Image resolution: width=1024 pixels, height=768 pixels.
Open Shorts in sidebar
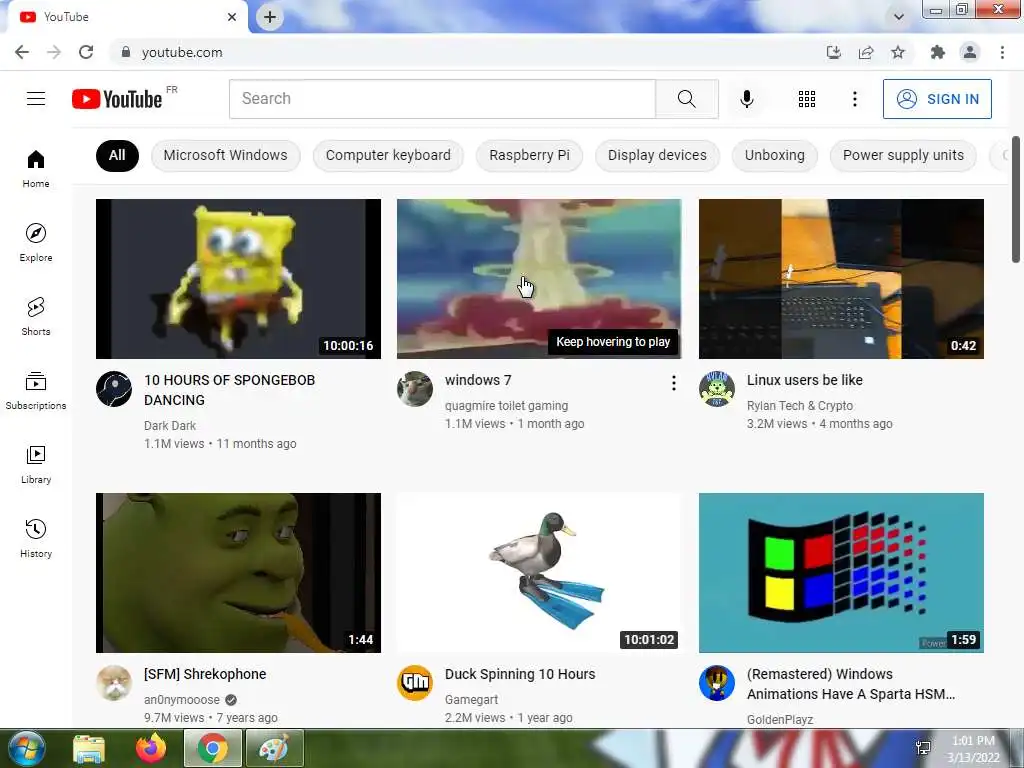click(36, 316)
